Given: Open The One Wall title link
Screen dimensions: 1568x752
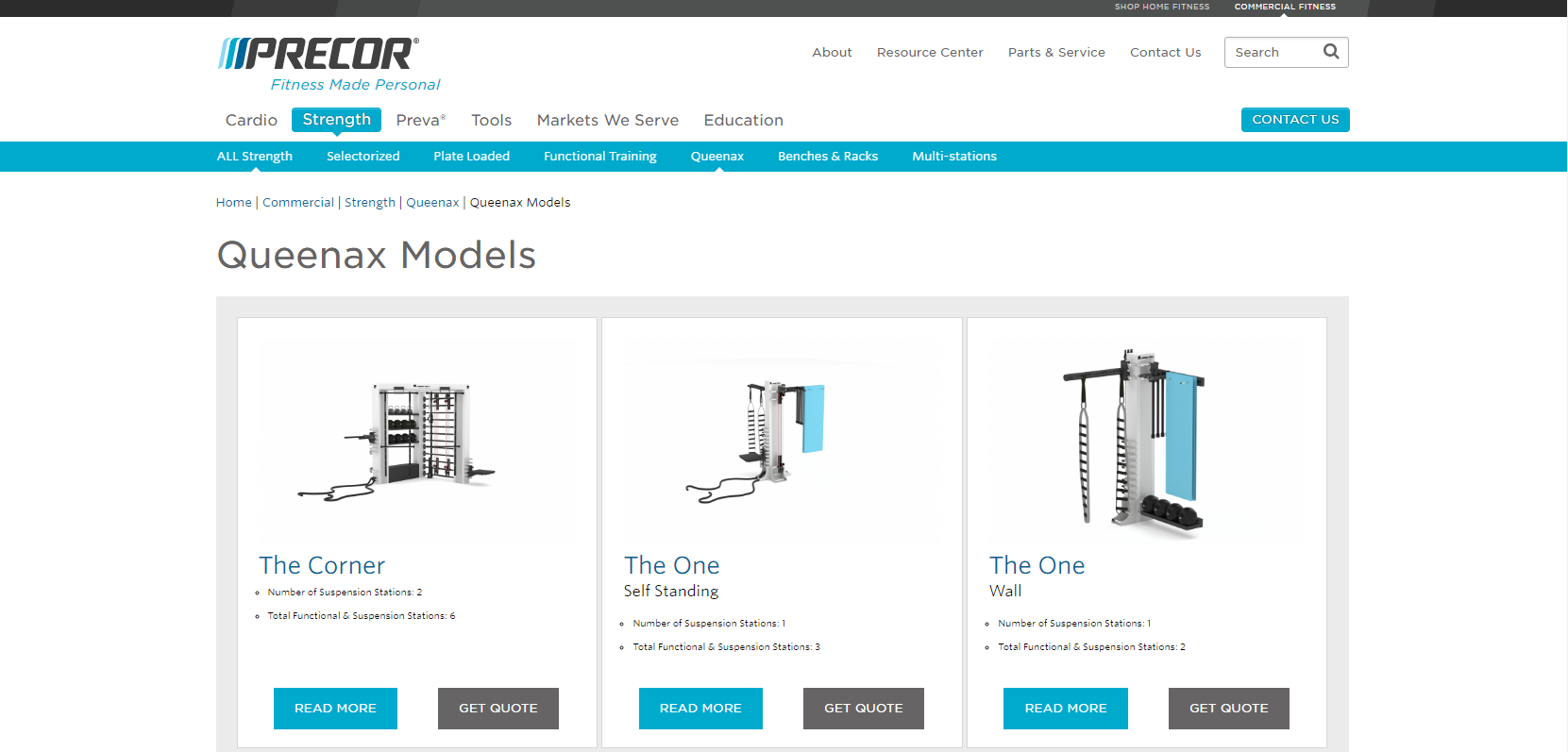Looking at the screenshot, I should pyautogui.click(x=1037, y=565).
